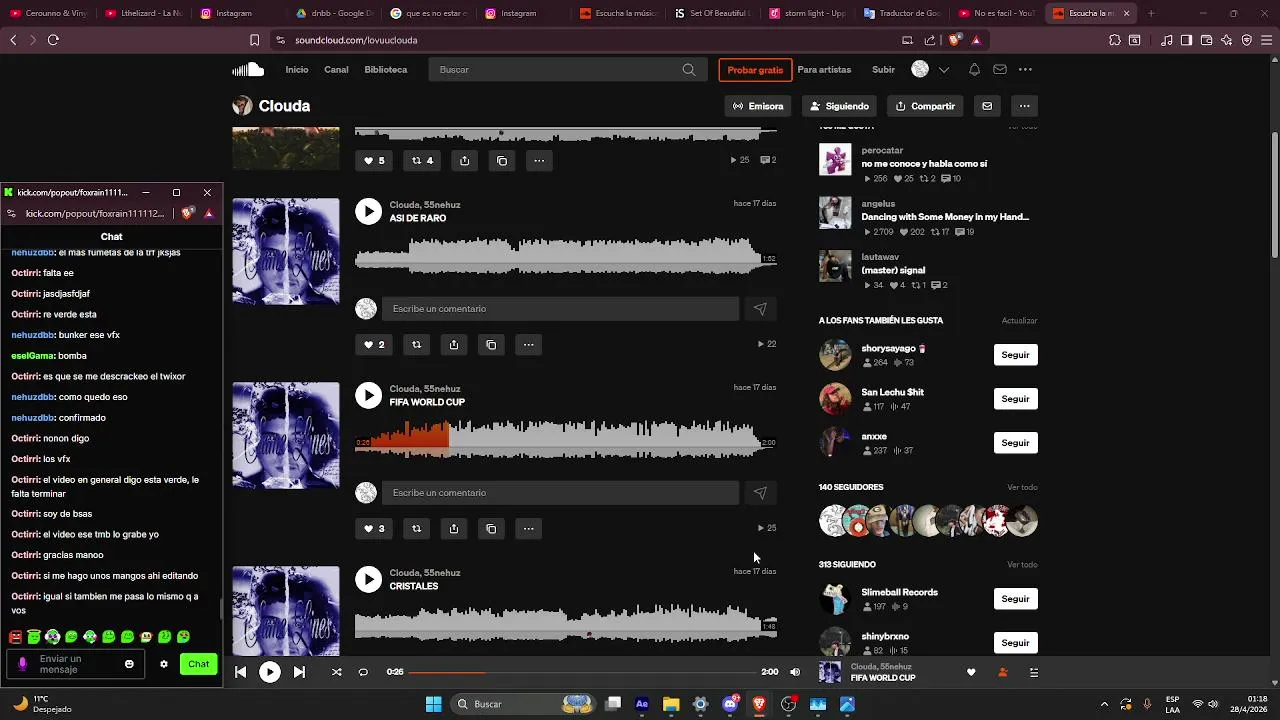
Task: Like the FIFA WORLD CUP track
Action: pos(373,529)
